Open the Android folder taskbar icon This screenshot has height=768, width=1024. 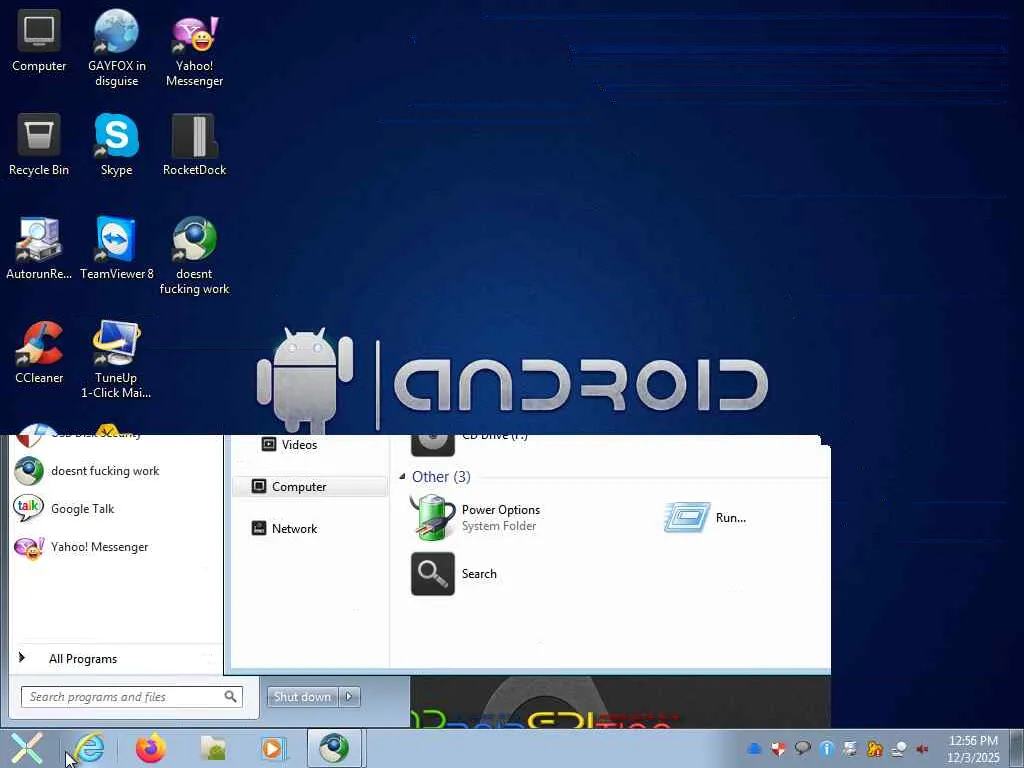click(x=213, y=748)
